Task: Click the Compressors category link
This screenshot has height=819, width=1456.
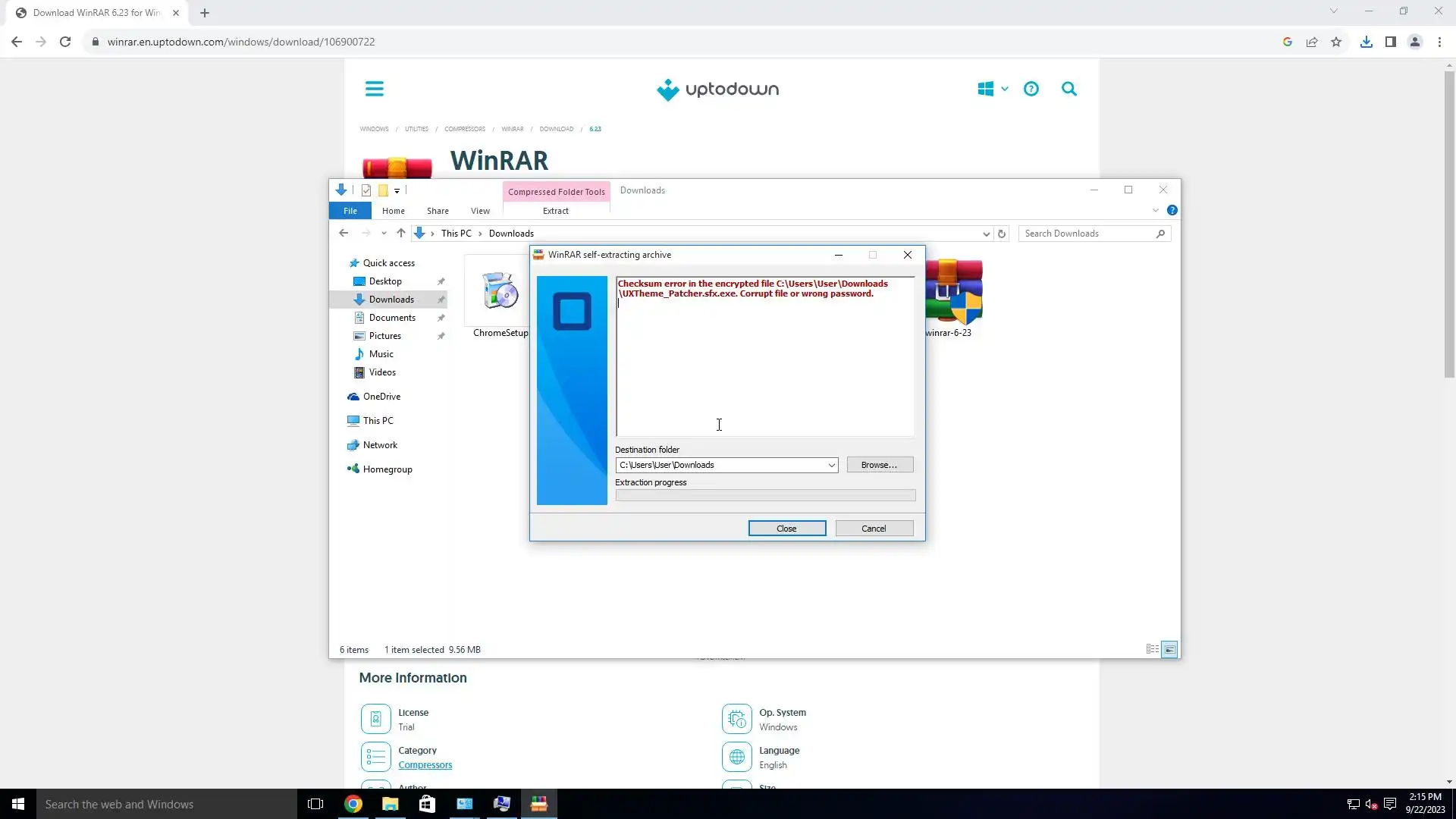Action: (x=425, y=765)
